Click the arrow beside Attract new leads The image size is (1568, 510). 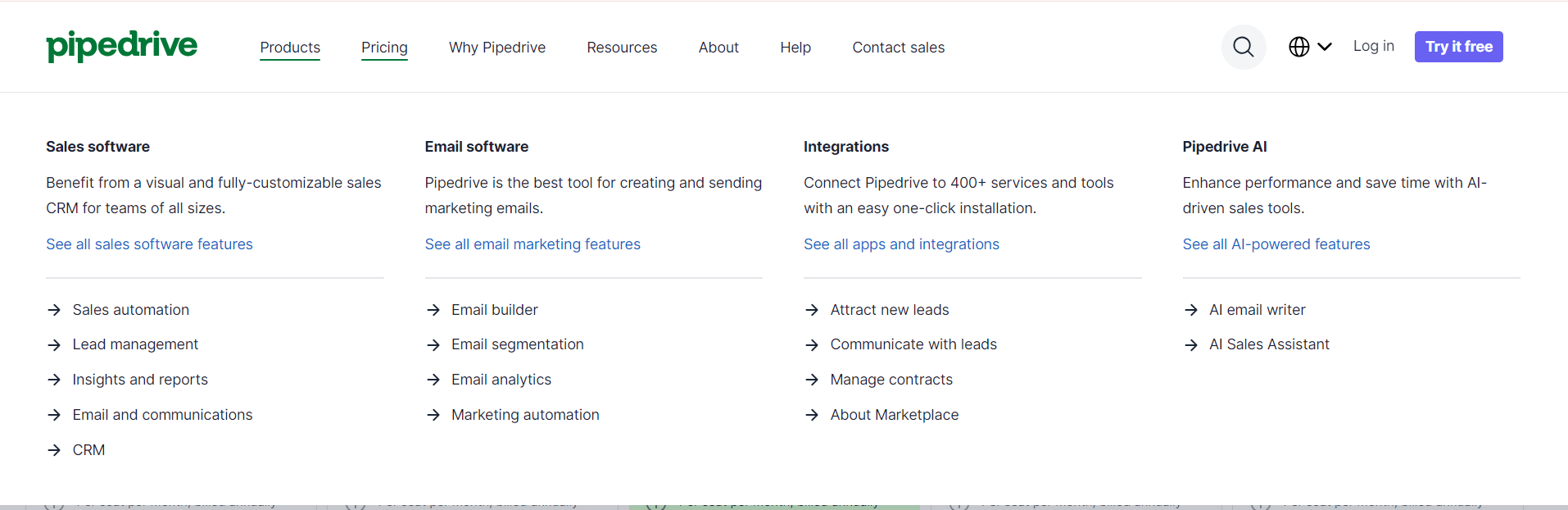[x=812, y=310]
